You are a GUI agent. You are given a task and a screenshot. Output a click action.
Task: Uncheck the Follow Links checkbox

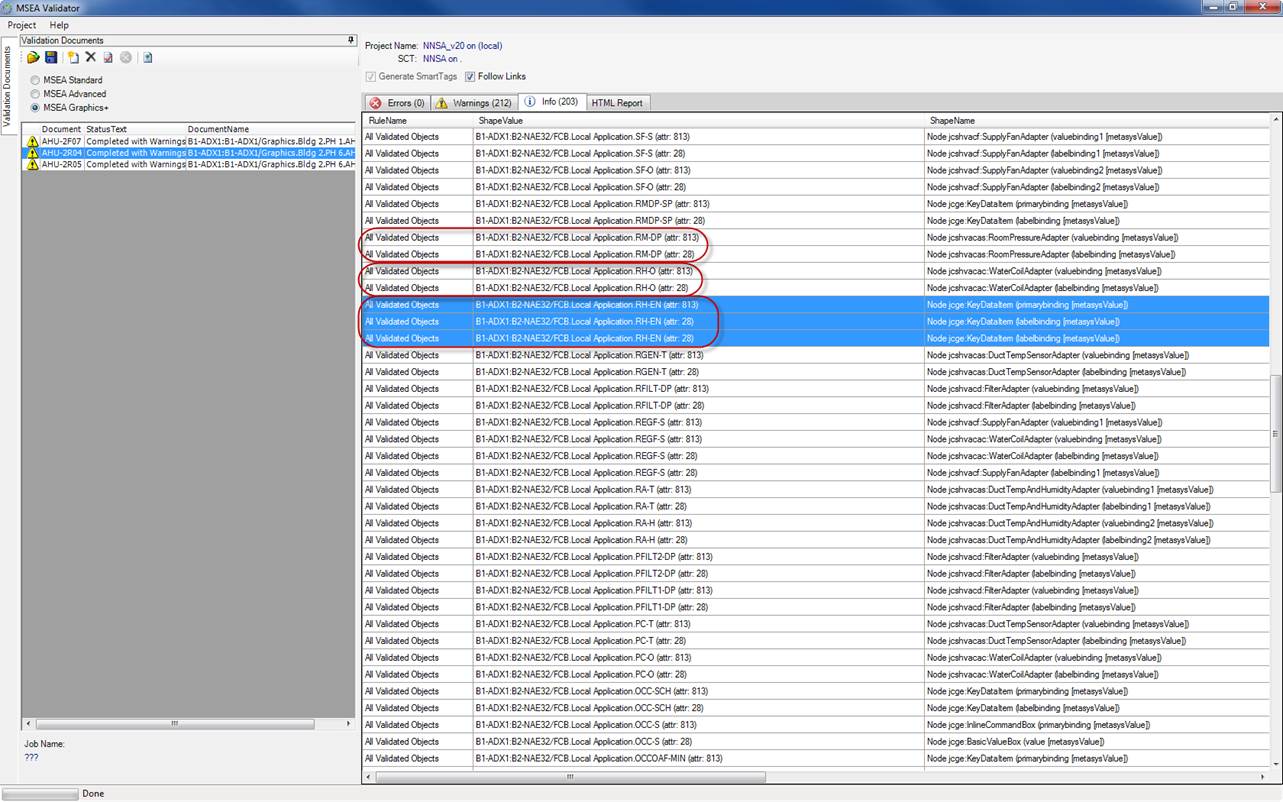point(470,77)
